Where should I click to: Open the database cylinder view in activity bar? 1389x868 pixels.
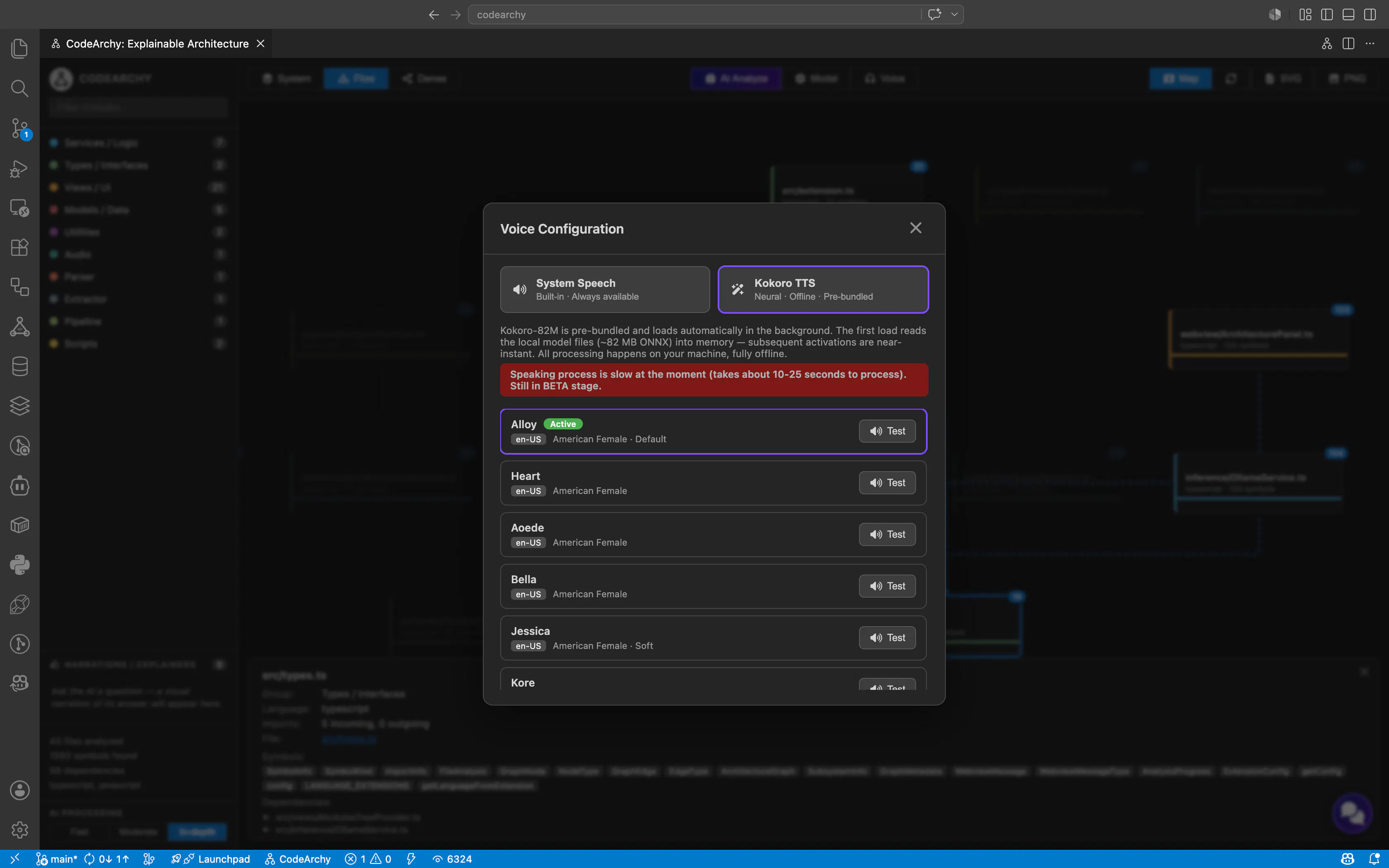[x=19, y=366]
